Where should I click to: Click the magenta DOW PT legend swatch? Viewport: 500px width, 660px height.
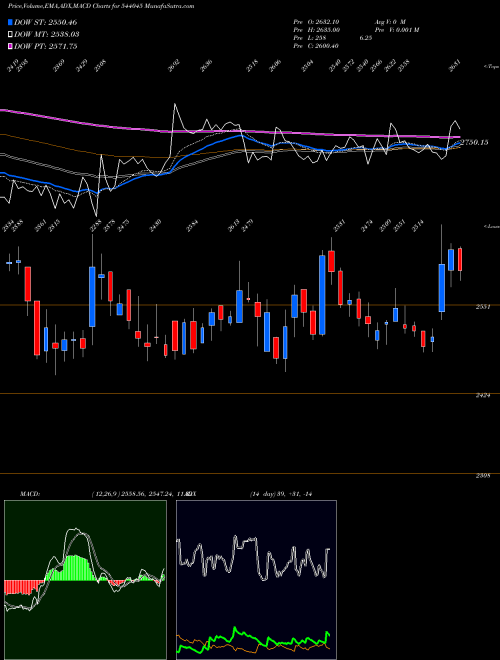10,47
